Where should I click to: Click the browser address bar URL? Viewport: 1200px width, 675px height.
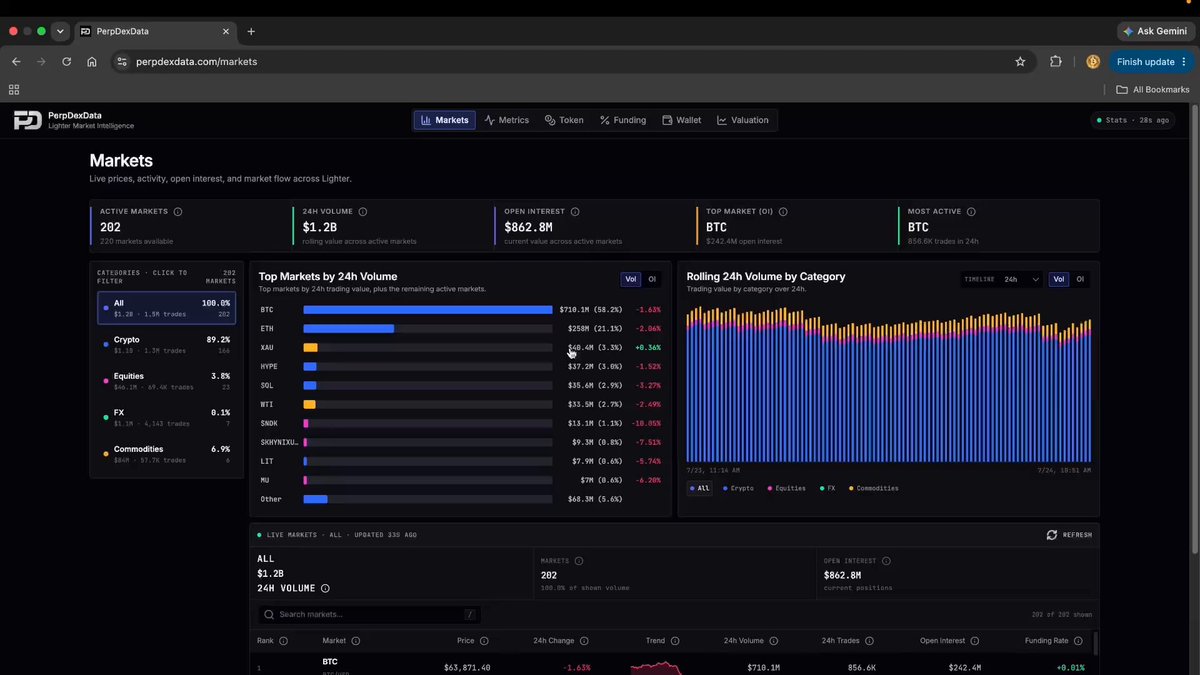coord(196,62)
